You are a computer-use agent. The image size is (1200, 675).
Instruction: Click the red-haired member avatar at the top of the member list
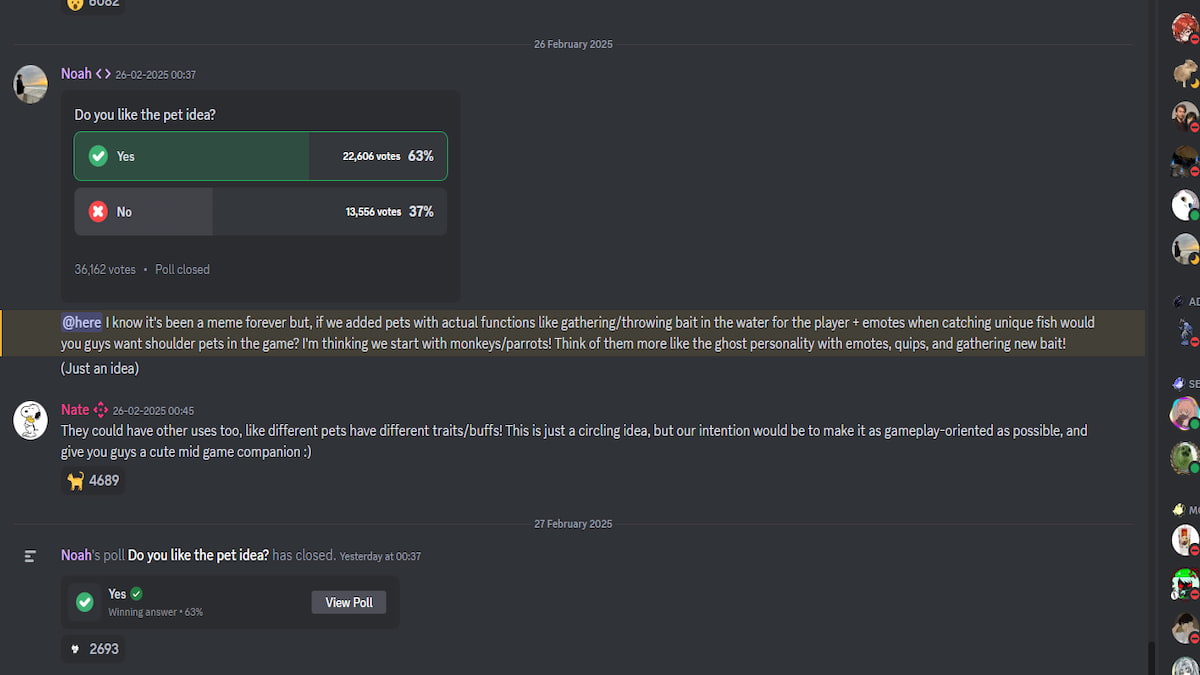click(x=1185, y=28)
